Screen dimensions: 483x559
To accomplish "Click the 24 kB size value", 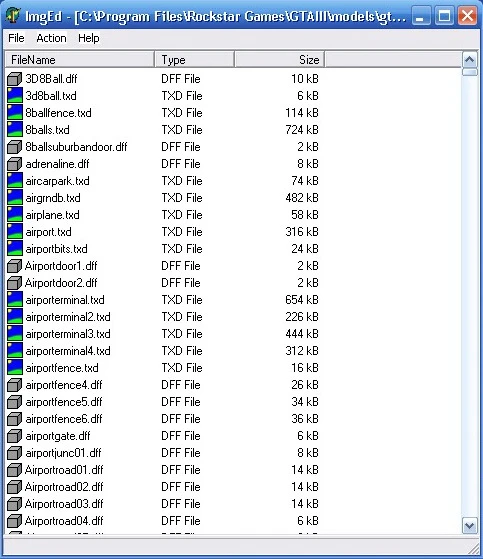I will [x=305, y=249].
